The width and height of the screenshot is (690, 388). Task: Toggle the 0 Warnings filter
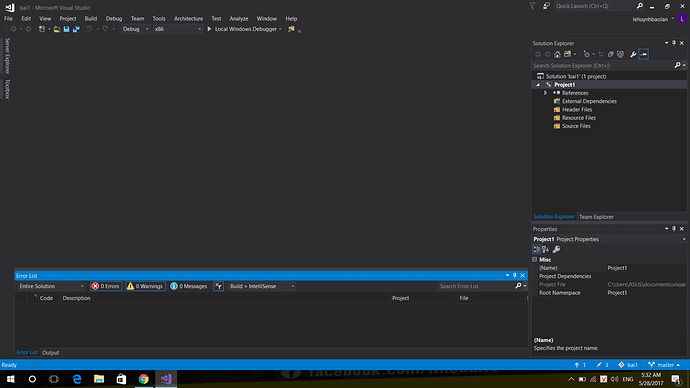pos(145,286)
